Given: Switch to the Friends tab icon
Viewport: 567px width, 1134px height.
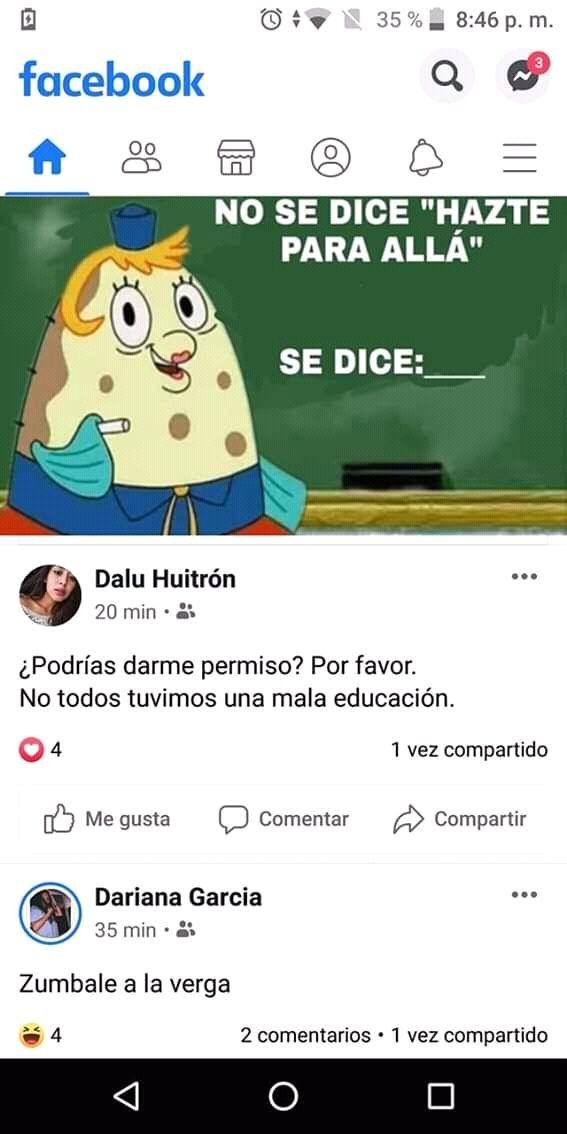Looking at the screenshot, I should [141, 158].
